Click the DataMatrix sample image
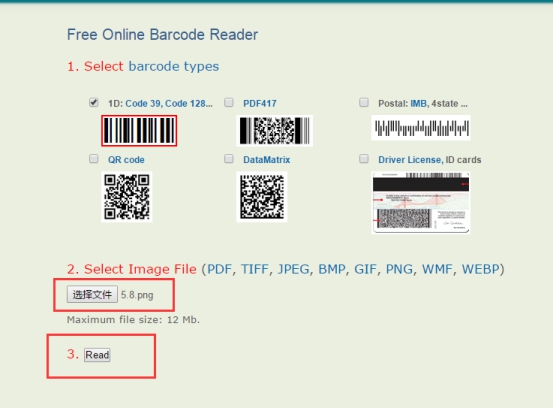Image resolution: width=554 pixels, height=408 pixels. tap(262, 196)
